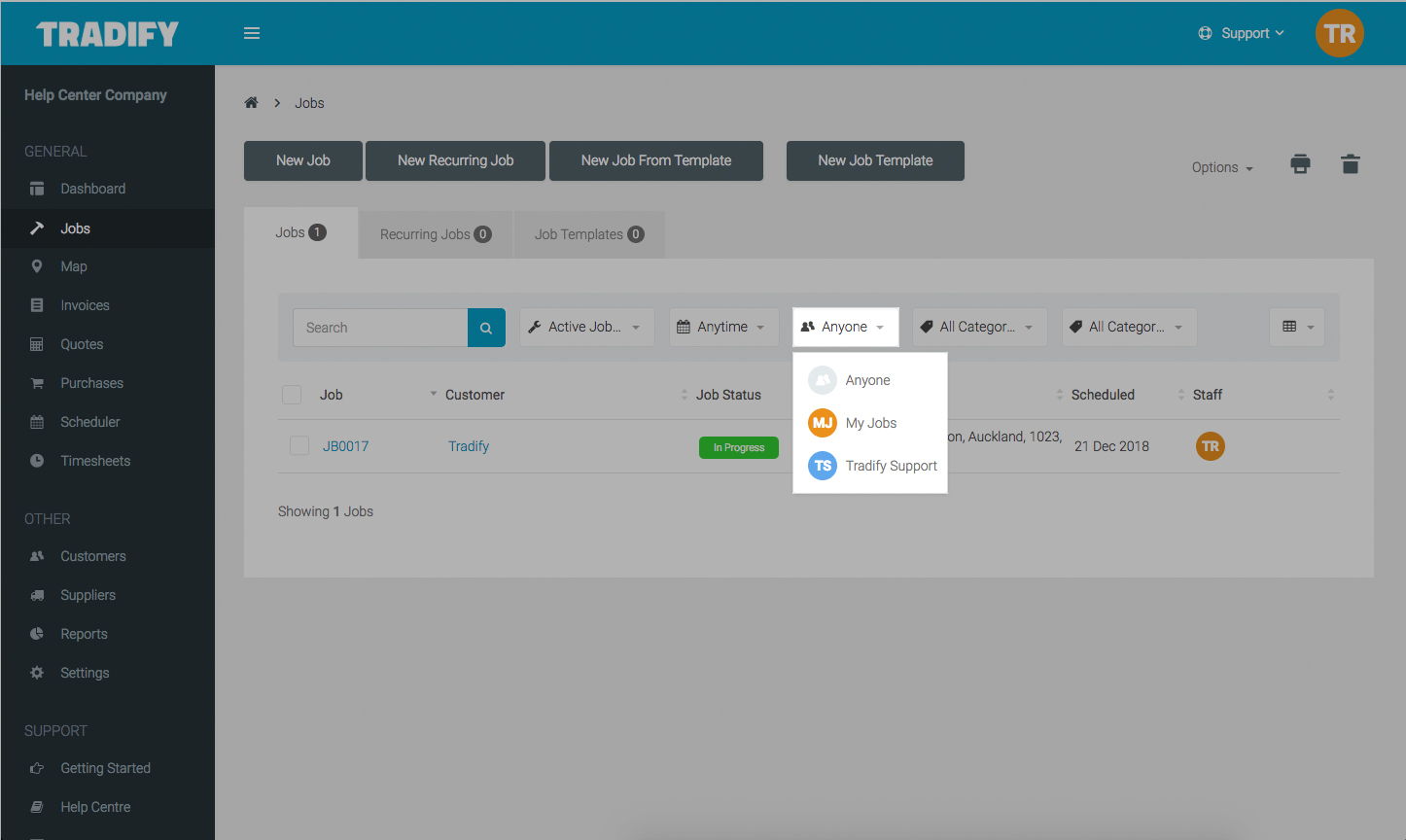Open the Options dropdown
The width and height of the screenshot is (1406, 840).
pyautogui.click(x=1222, y=167)
